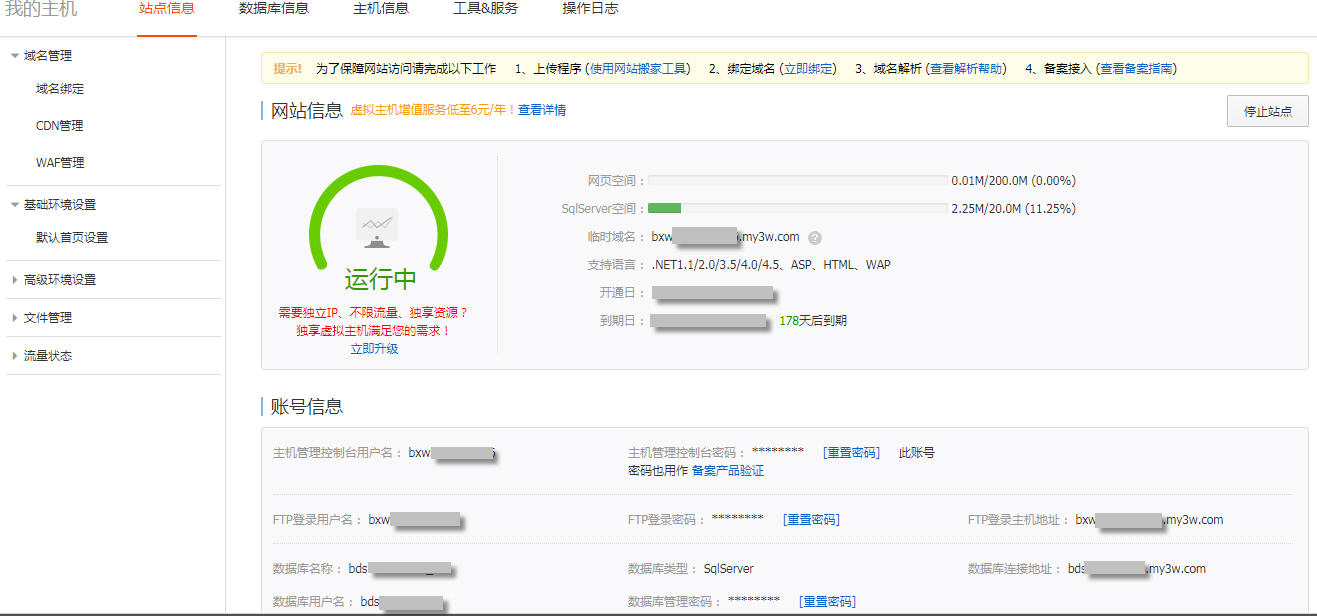View the 操作日志 tab
The width and height of the screenshot is (1317, 616).
pyautogui.click(x=590, y=9)
